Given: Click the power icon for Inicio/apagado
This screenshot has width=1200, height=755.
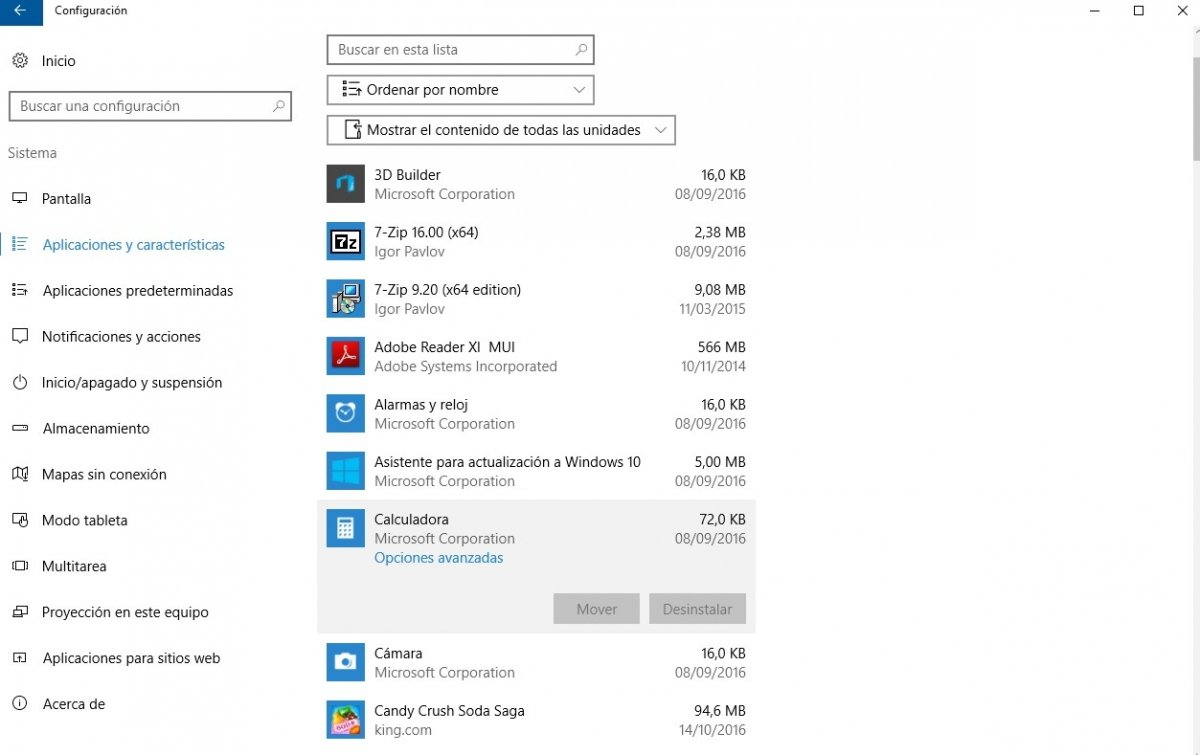Looking at the screenshot, I should [20, 383].
